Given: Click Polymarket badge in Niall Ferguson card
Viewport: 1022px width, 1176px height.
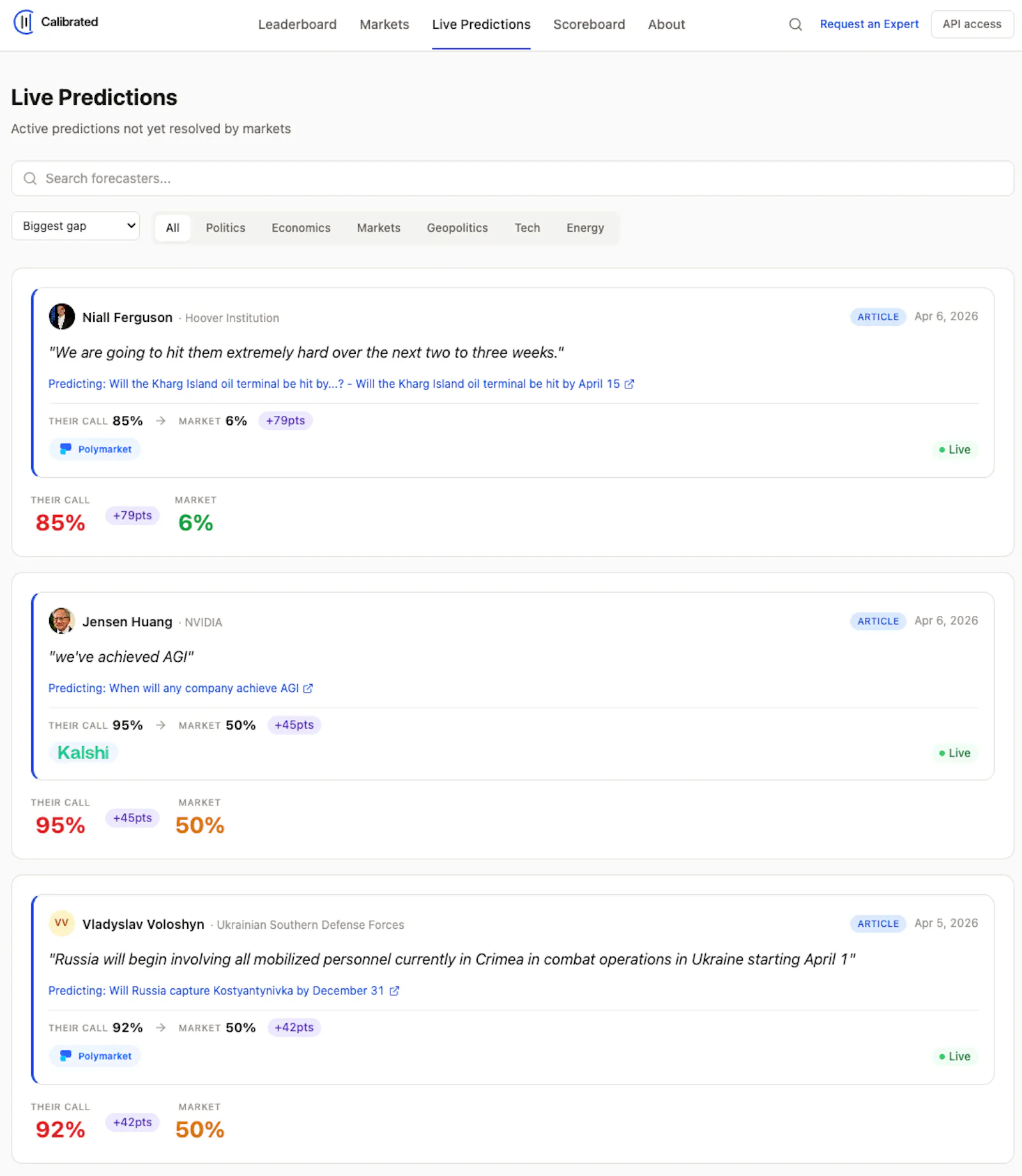Looking at the screenshot, I should pos(95,449).
